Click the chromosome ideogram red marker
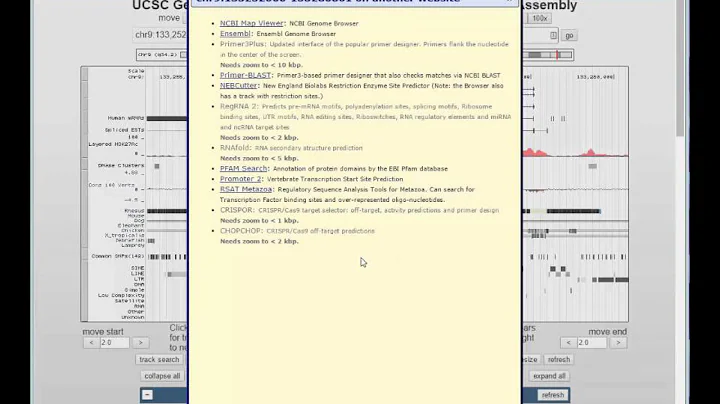This screenshot has width=720, height=404. [x=557, y=55]
